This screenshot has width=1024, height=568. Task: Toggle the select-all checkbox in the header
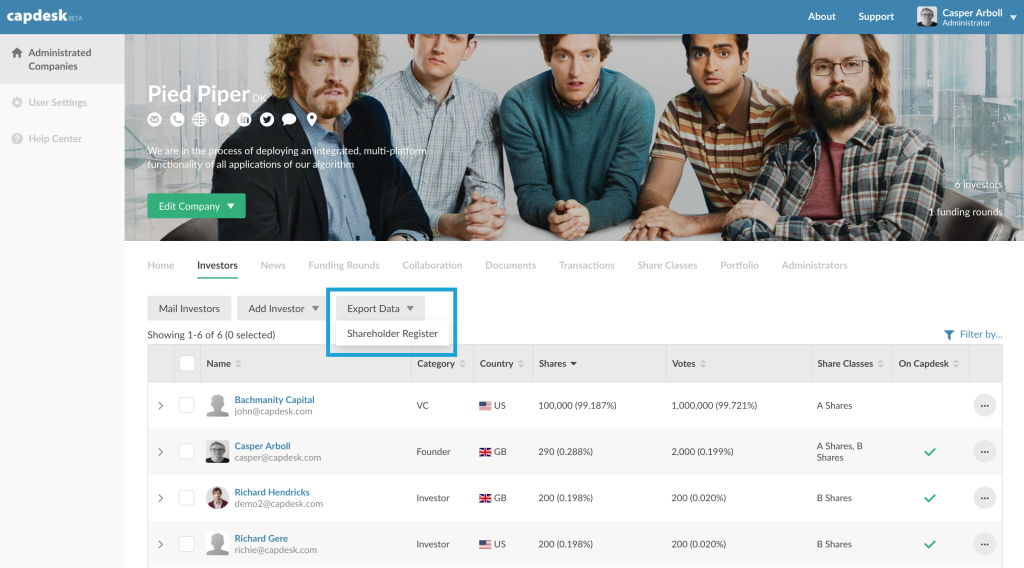click(x=187, y=364)
